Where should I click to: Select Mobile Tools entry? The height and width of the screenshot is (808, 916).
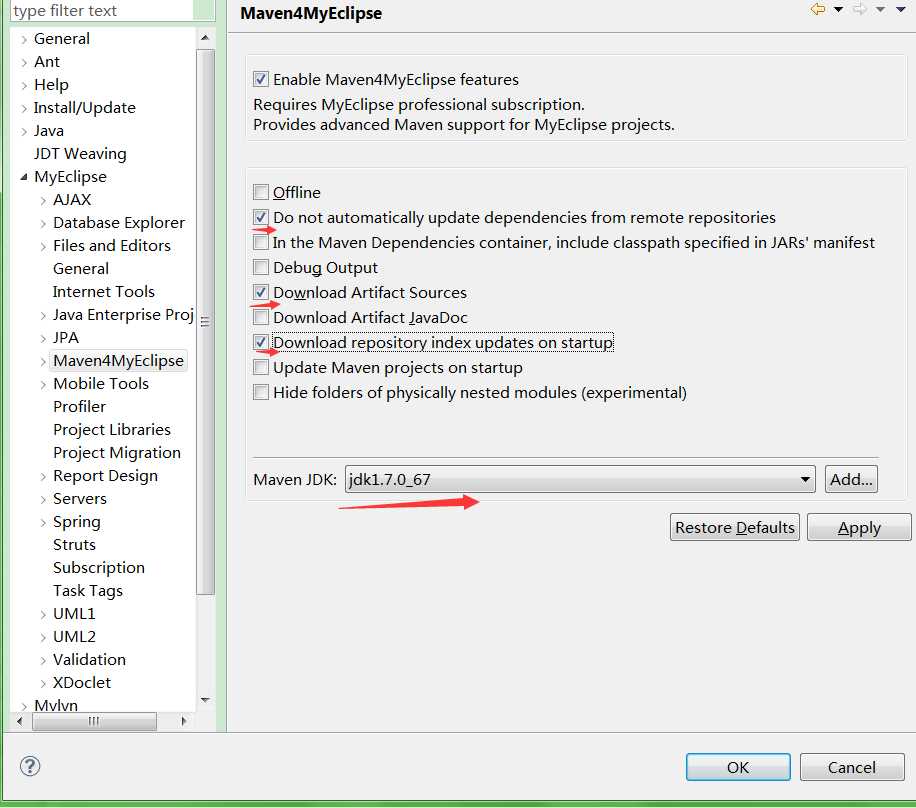100,383
